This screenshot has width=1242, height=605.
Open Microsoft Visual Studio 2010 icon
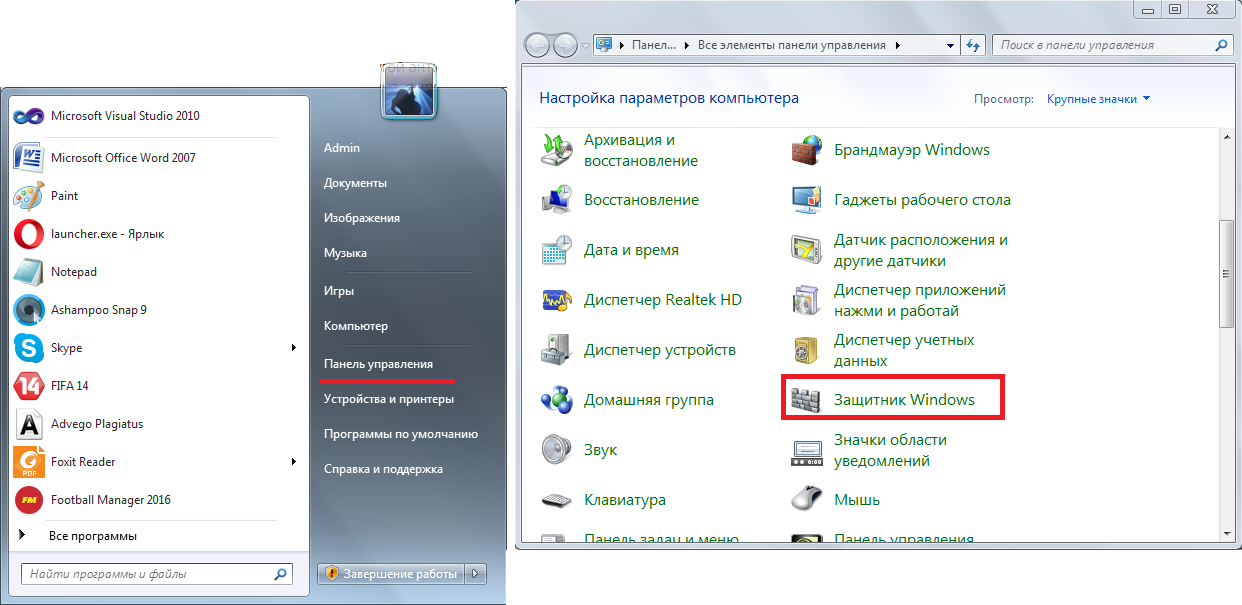tap(27, 116)
